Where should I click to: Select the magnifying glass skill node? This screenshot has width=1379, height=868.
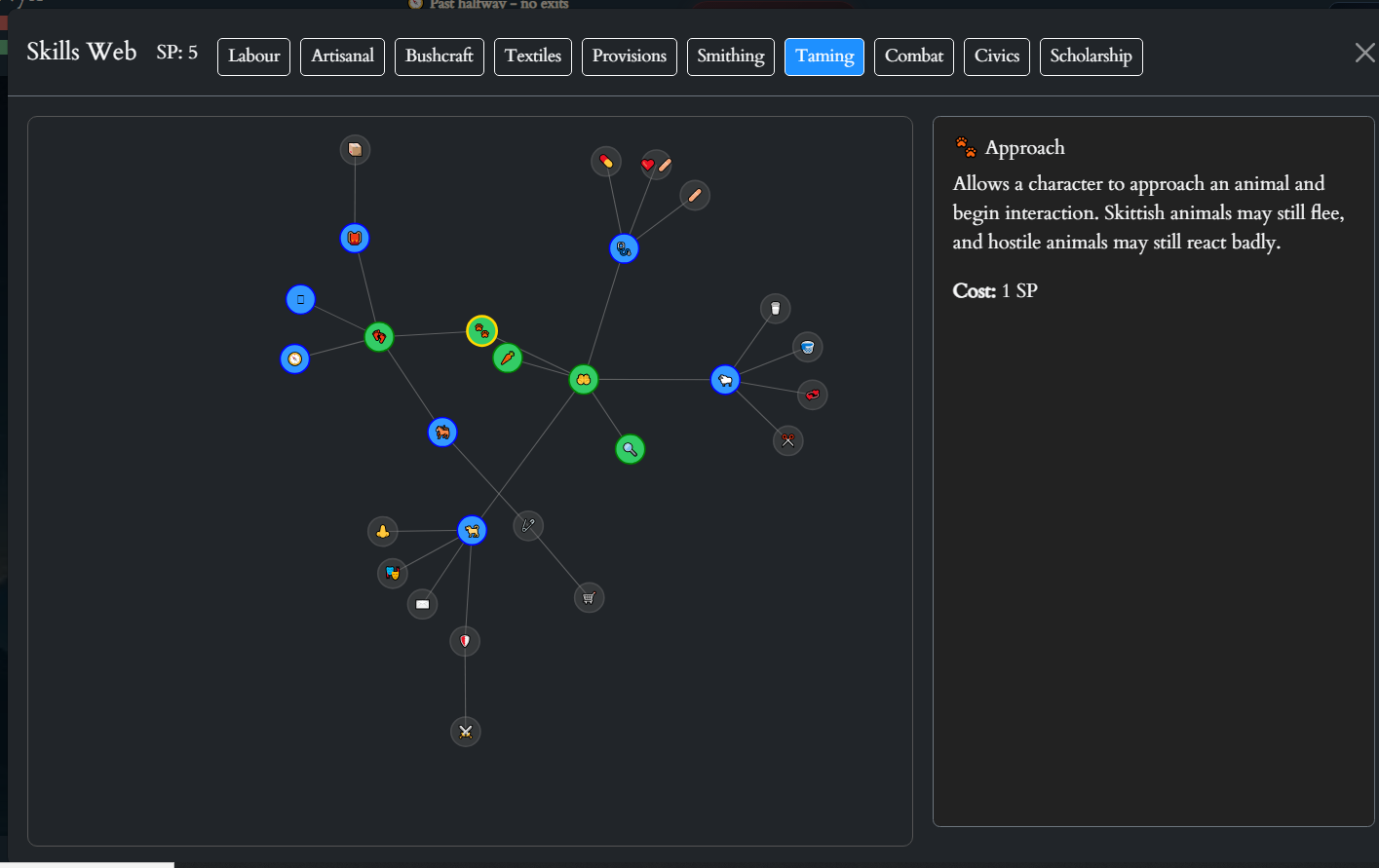(x=631, y=449)
